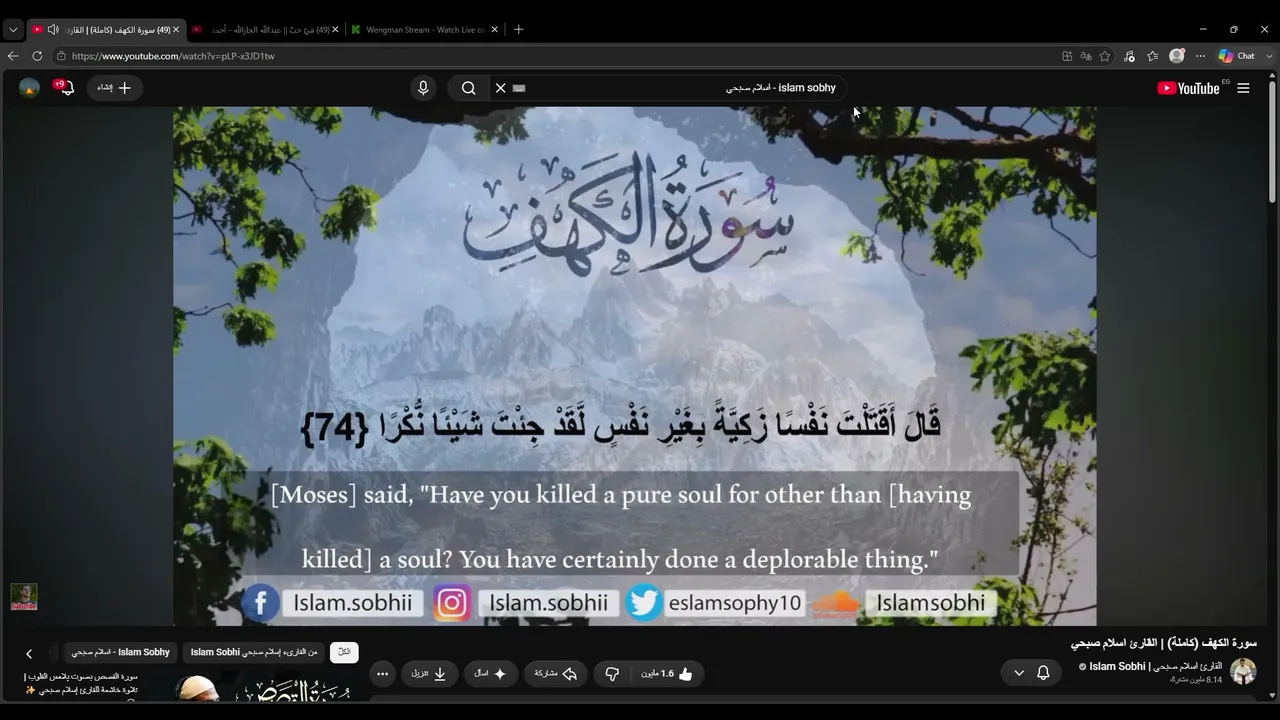Open the Copilot Chat button
1280x720 pixels.
(1237, 56)
